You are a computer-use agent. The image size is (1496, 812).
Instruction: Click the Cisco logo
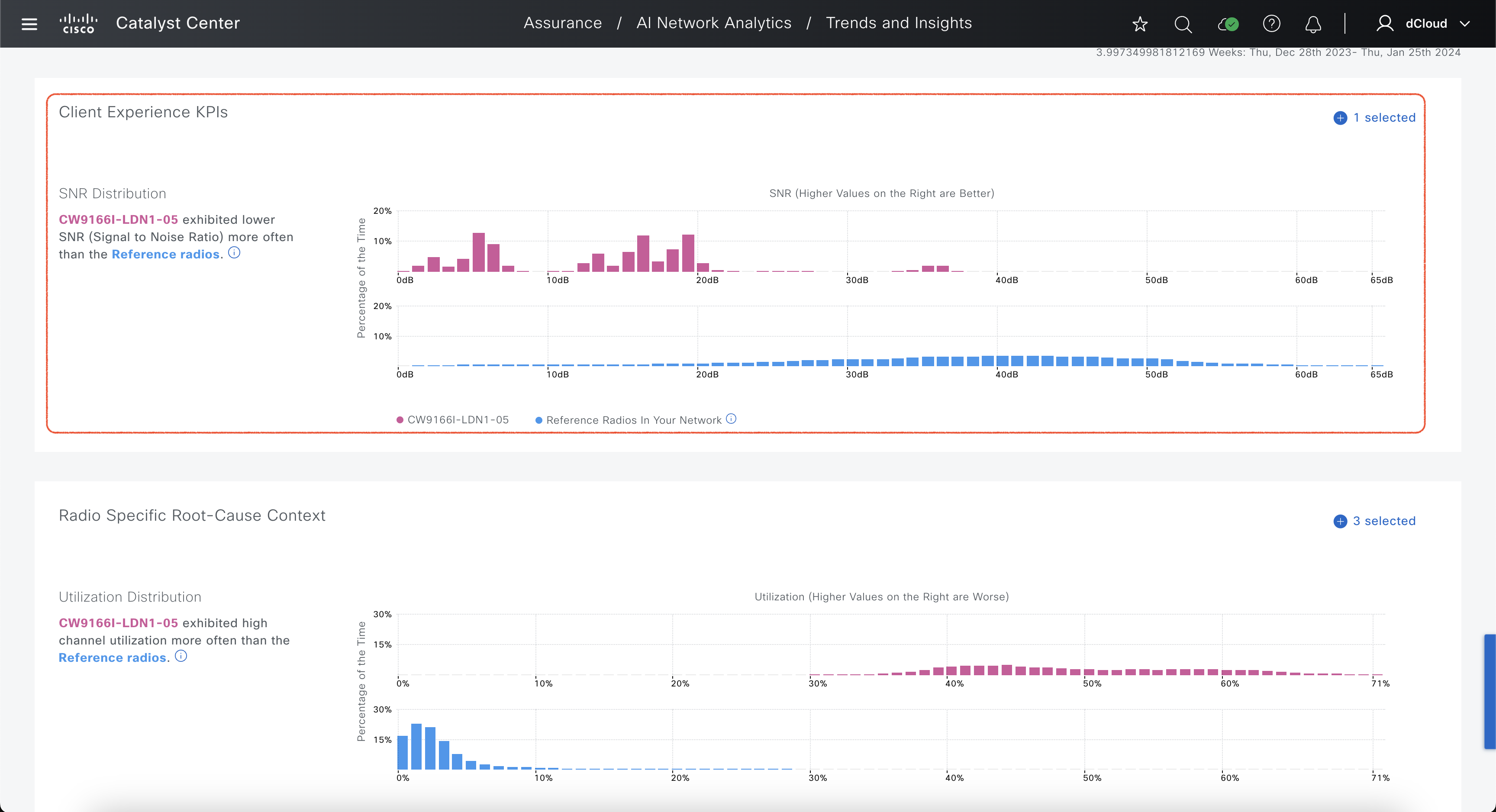click(78, 24)
